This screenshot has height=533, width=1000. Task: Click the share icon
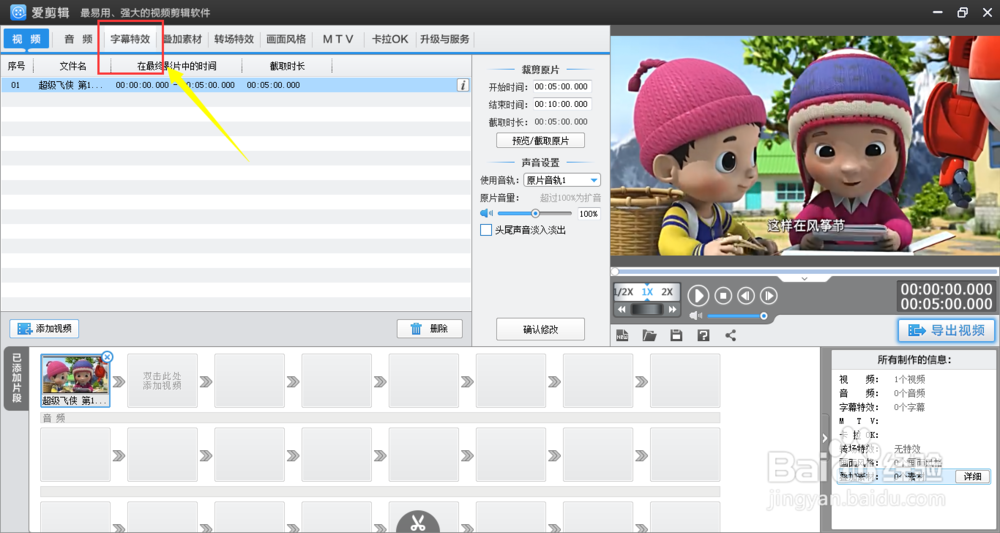731,335
